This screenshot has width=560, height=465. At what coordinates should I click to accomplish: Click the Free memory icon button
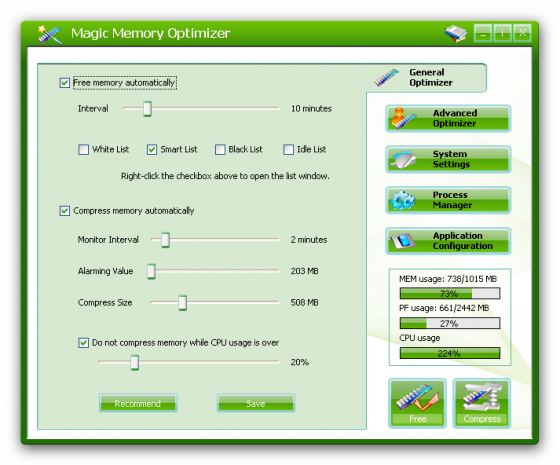point(418,403)
